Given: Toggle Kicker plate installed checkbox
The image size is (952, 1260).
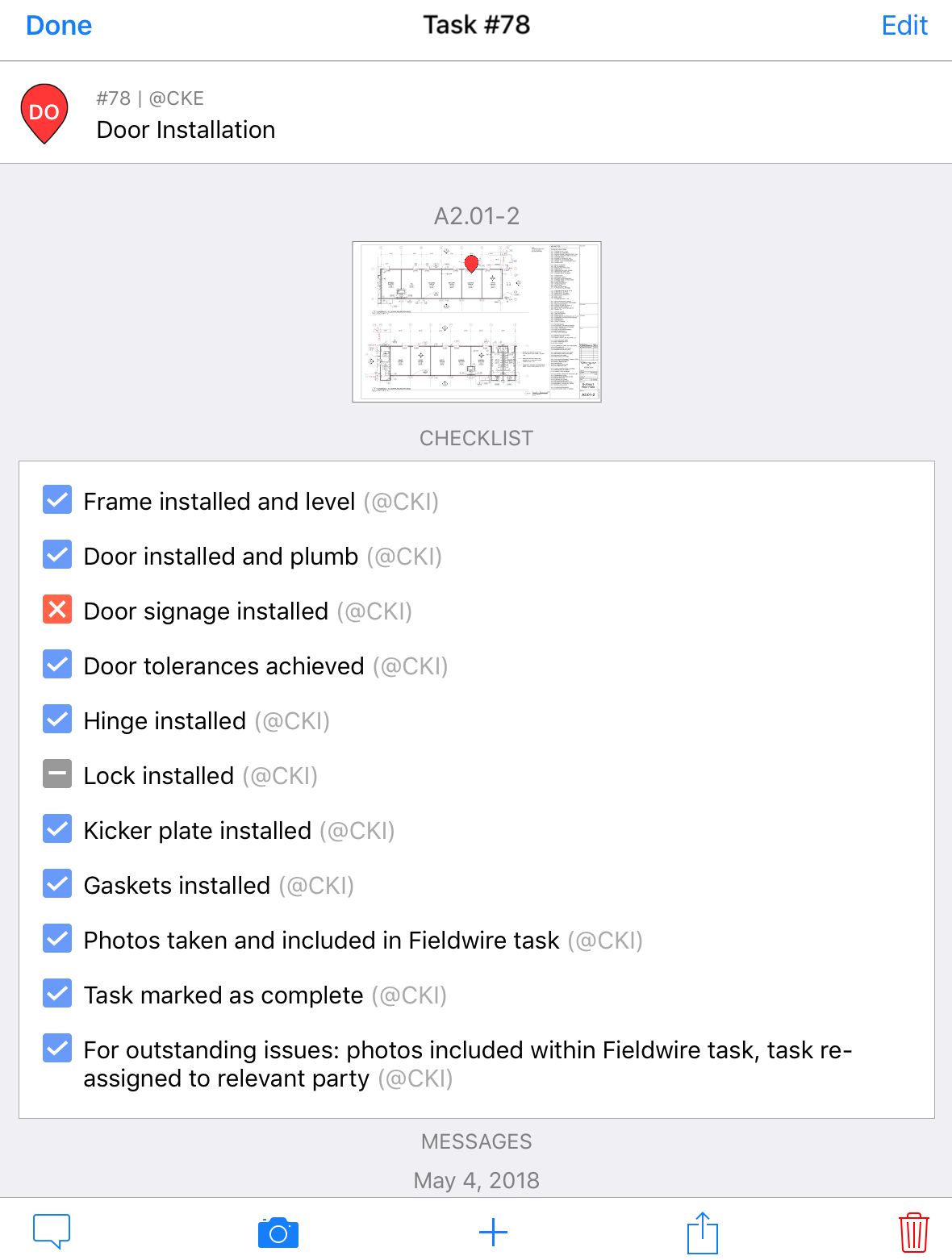Looking at the screenshot, I should click(57, 829).
